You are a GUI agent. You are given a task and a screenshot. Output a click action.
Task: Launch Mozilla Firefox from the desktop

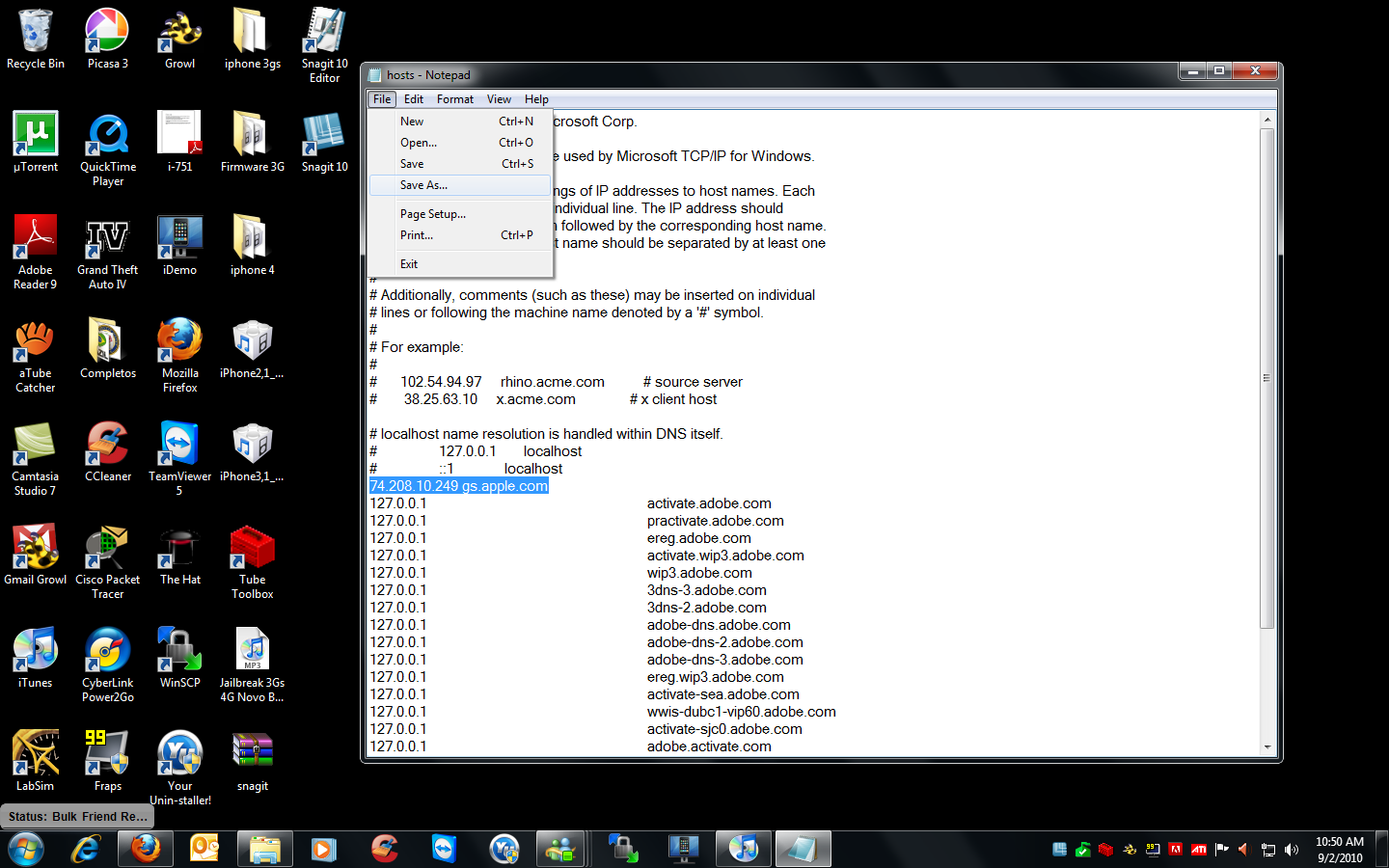pyautogui.click(x=180, y=355)
